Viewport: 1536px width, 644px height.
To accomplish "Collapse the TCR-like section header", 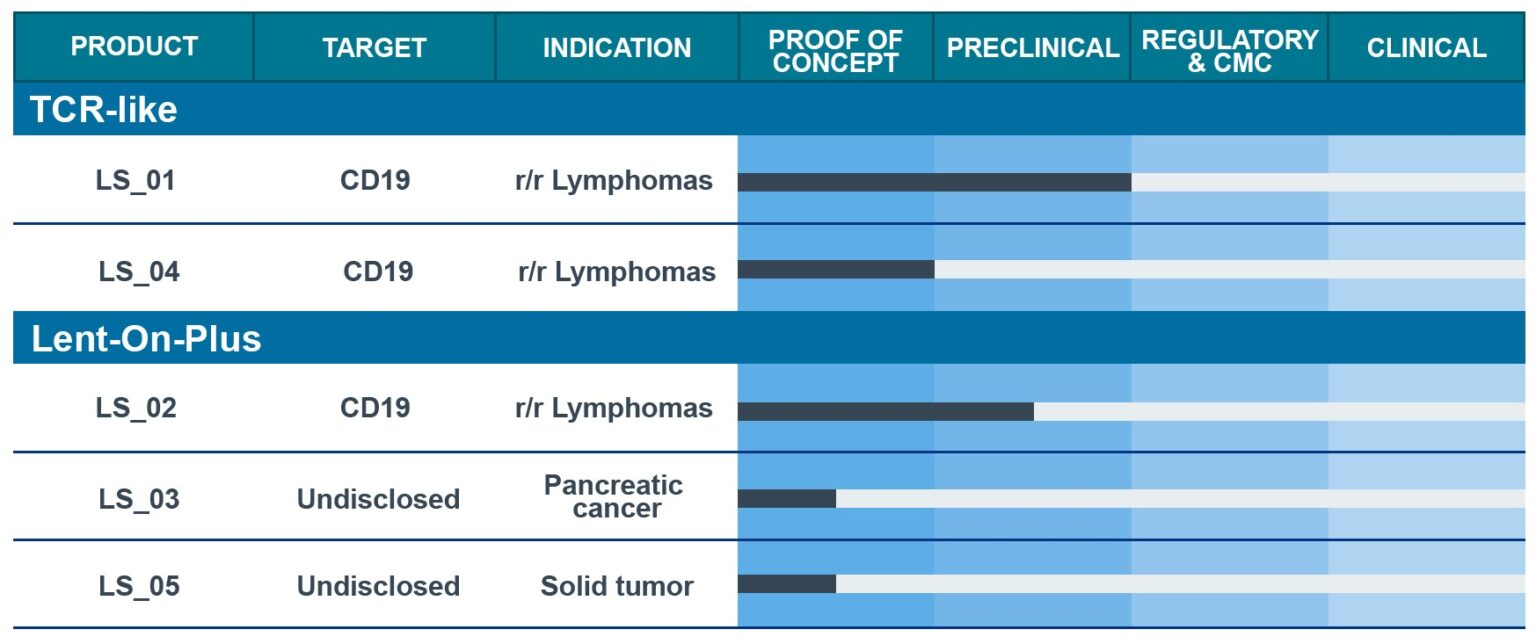I will point(104,109).
